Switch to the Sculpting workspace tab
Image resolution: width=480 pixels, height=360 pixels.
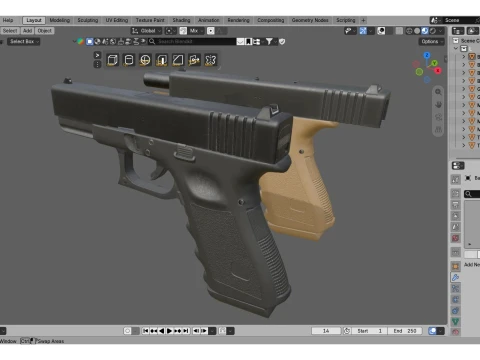(88, 20)
